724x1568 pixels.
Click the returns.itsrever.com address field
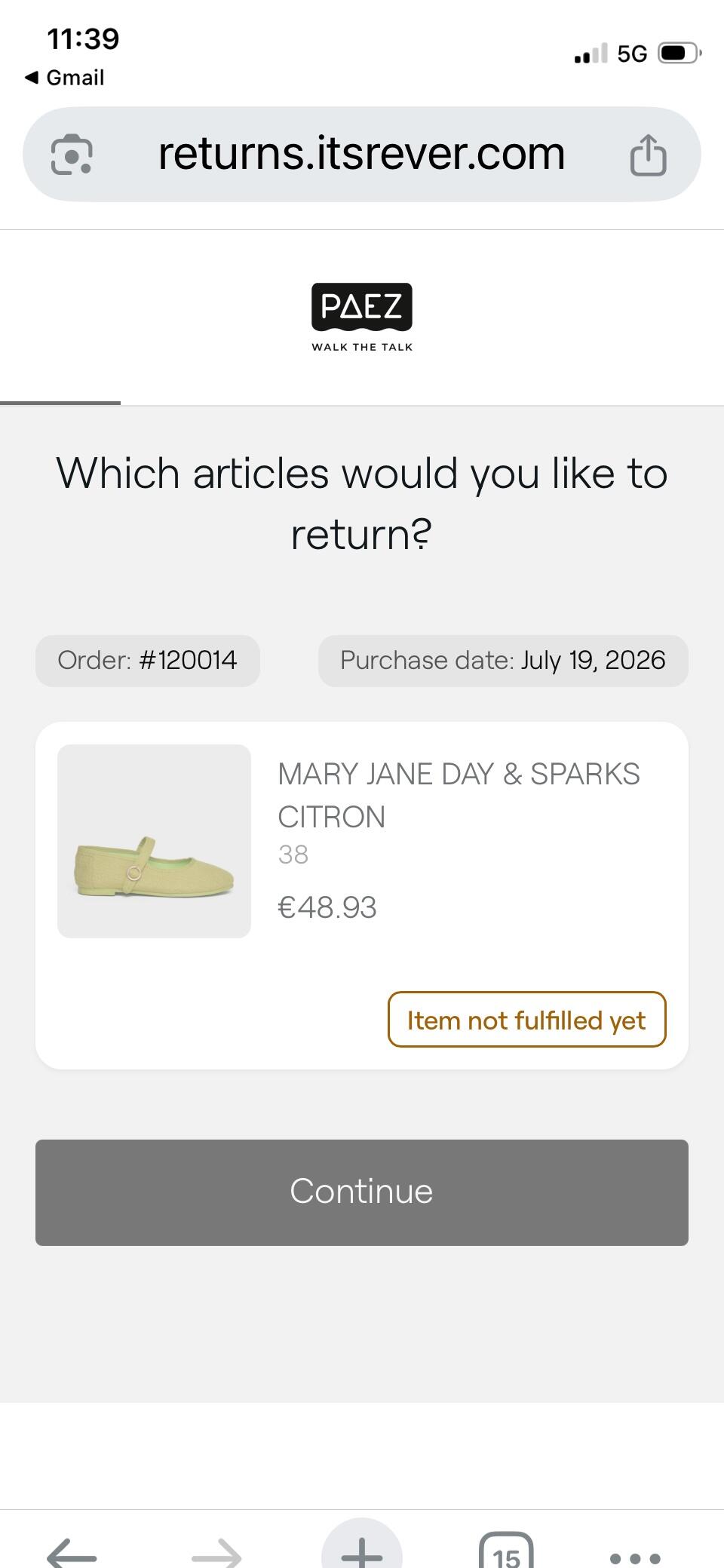pos(362,154)
